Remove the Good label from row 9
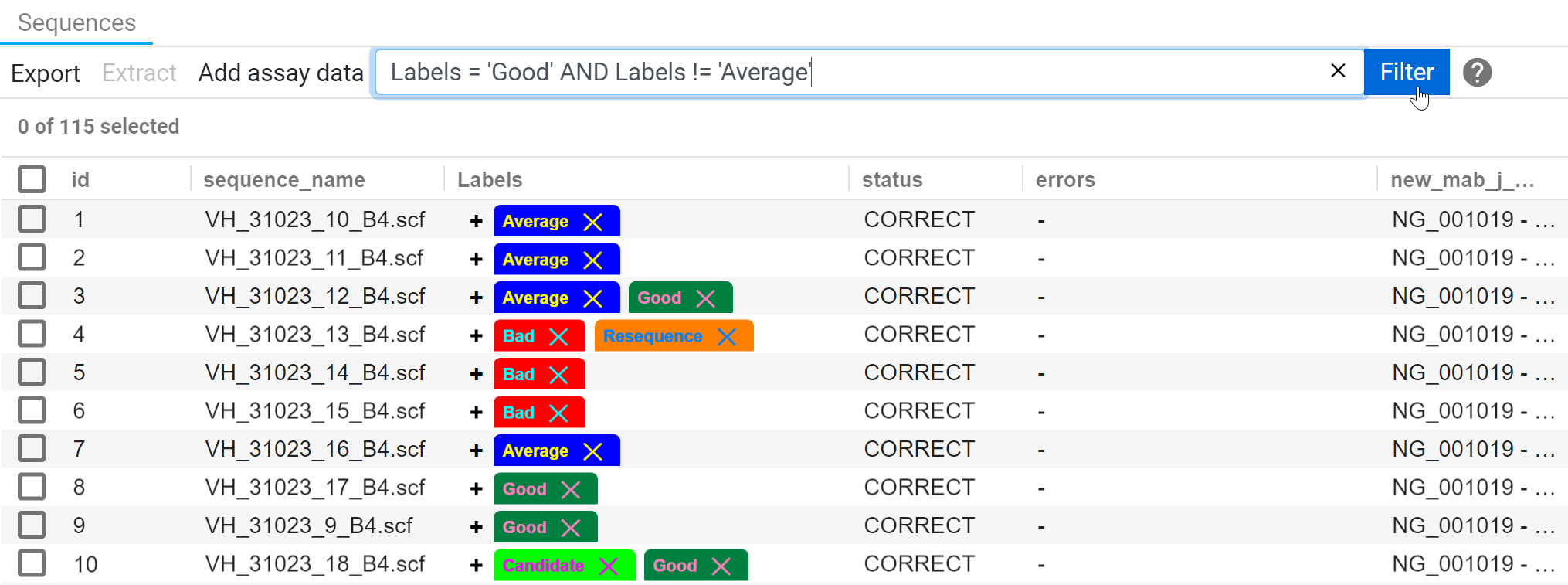1568x585 pixels. [x=571, y=528]
